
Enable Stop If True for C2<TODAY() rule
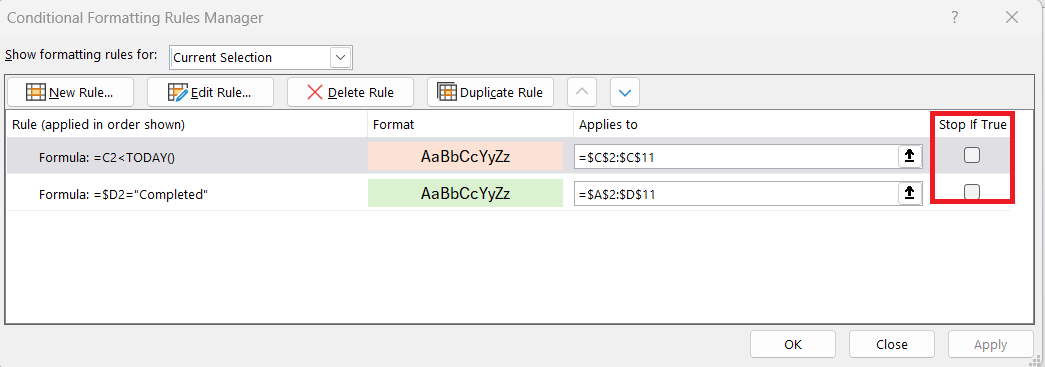coord(972,155)
